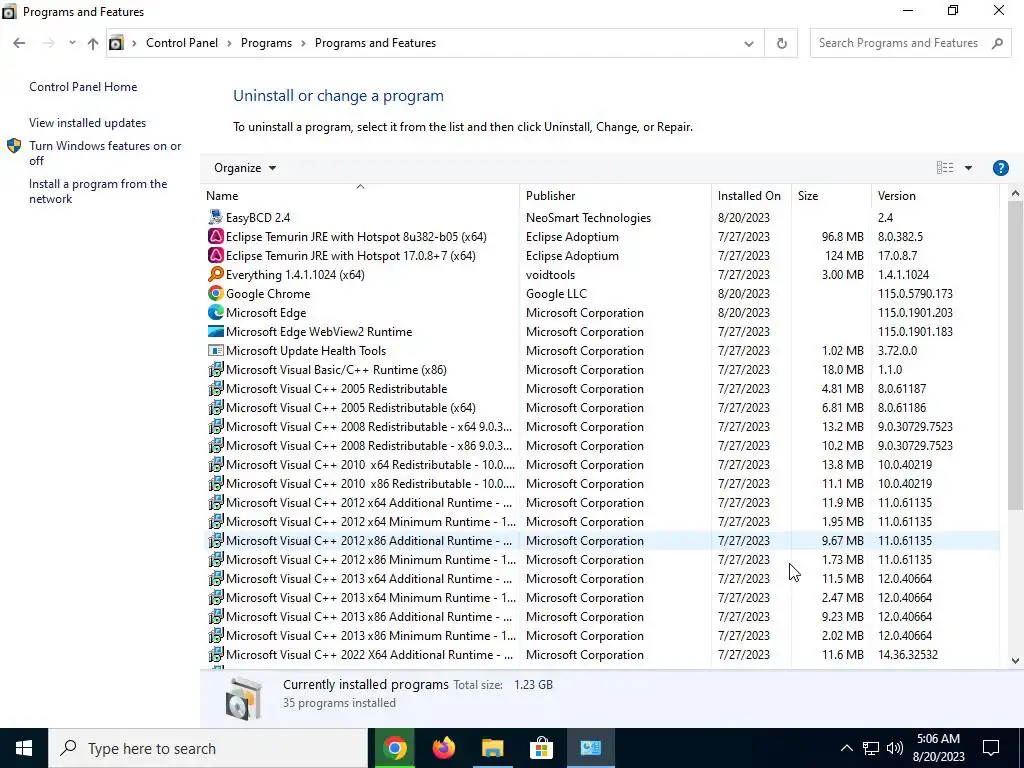Open Microsoft Store from the taskbar
This screenshot has width=1024, height=768.
pos(541,748)
